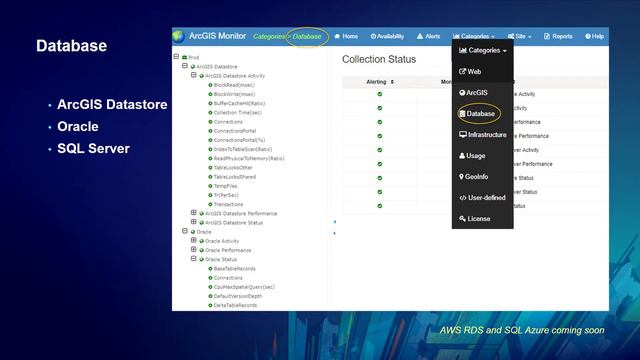Image resolution: width=640 pixels, height=360 pixels.
Task: Click the Categories header in dropdown
Action: [x=482, y=50]
